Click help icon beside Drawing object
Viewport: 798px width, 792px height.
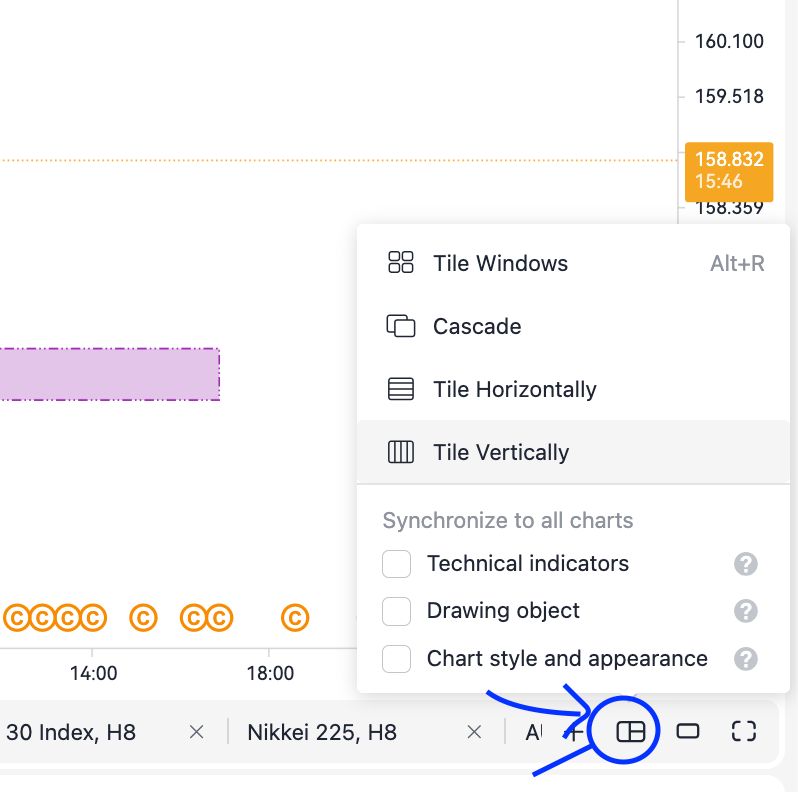pyautogui.click(x=746, y=611)
